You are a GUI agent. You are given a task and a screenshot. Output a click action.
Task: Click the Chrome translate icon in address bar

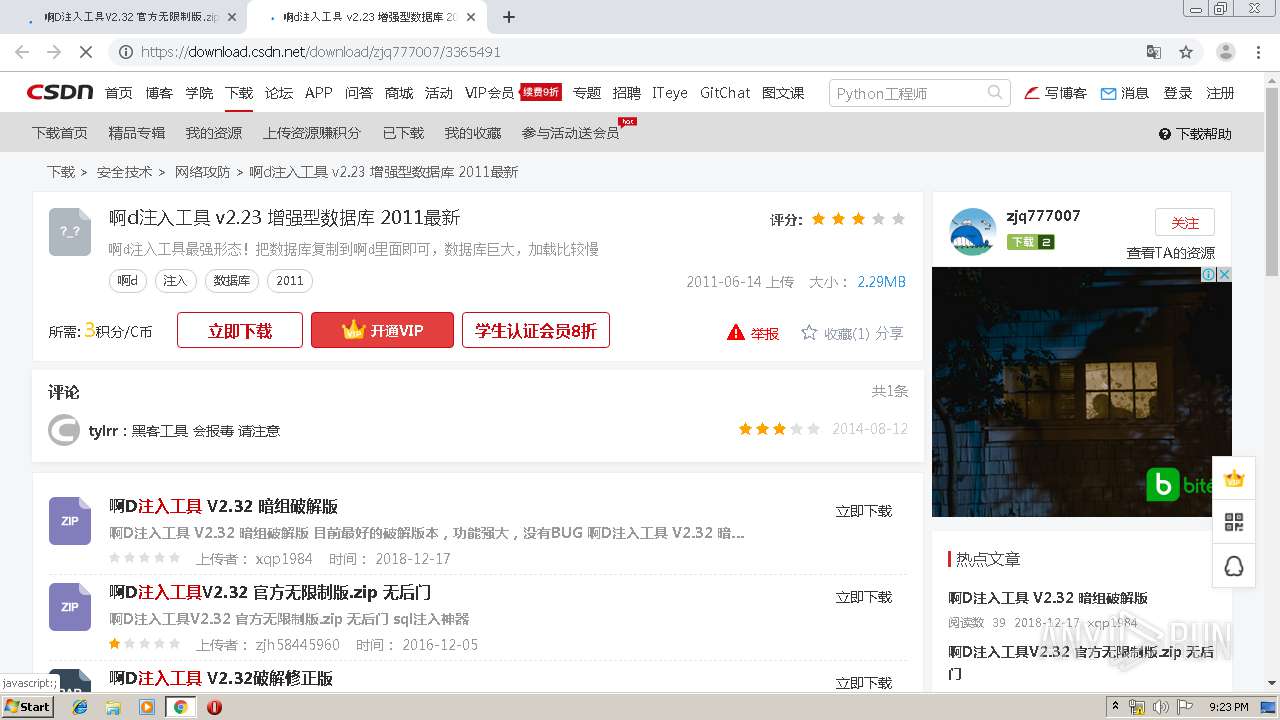pyautogui.click(x=1154, y=52)
